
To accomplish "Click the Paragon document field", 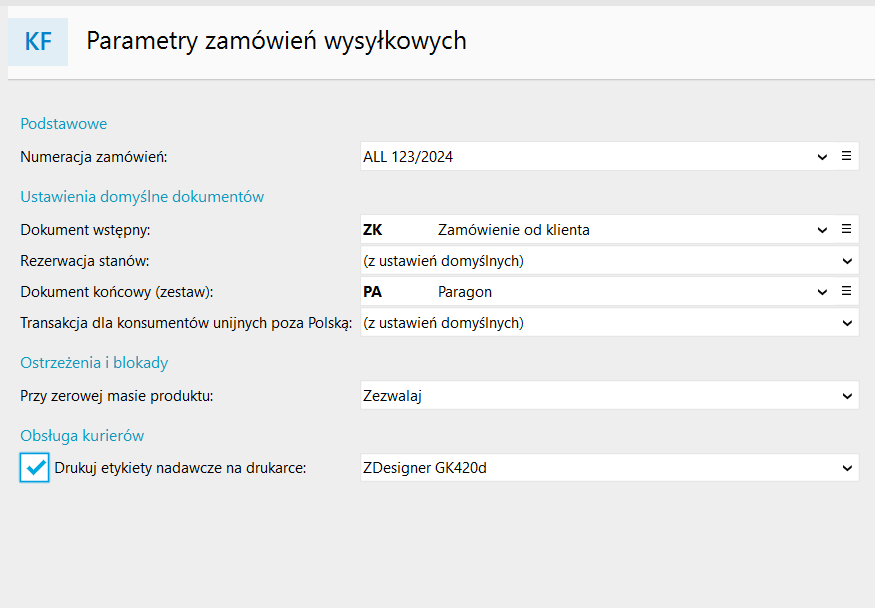I will pos(600,292).
